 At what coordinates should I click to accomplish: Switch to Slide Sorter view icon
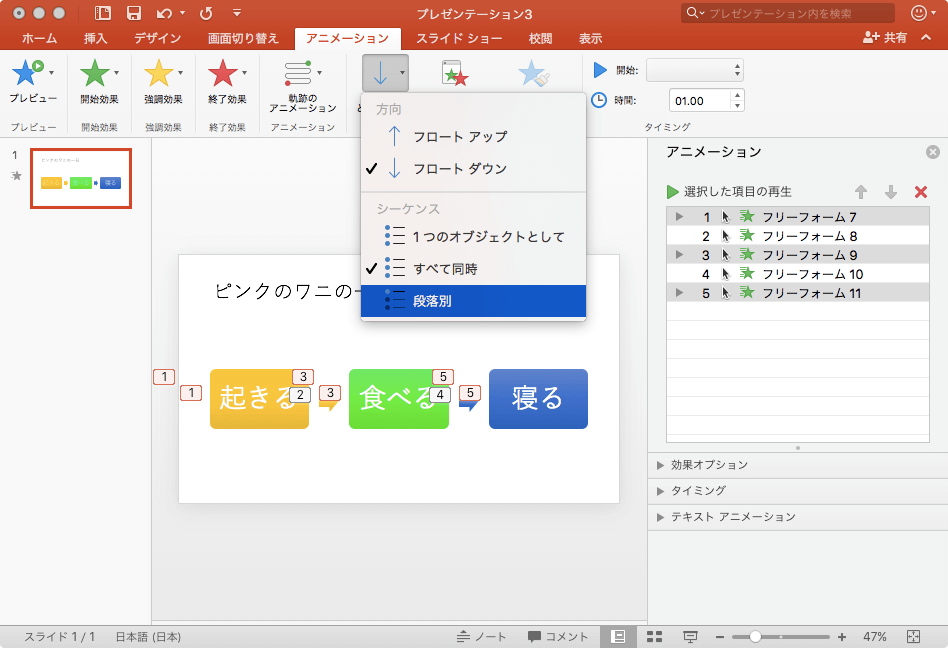click(x=654, y=636)
